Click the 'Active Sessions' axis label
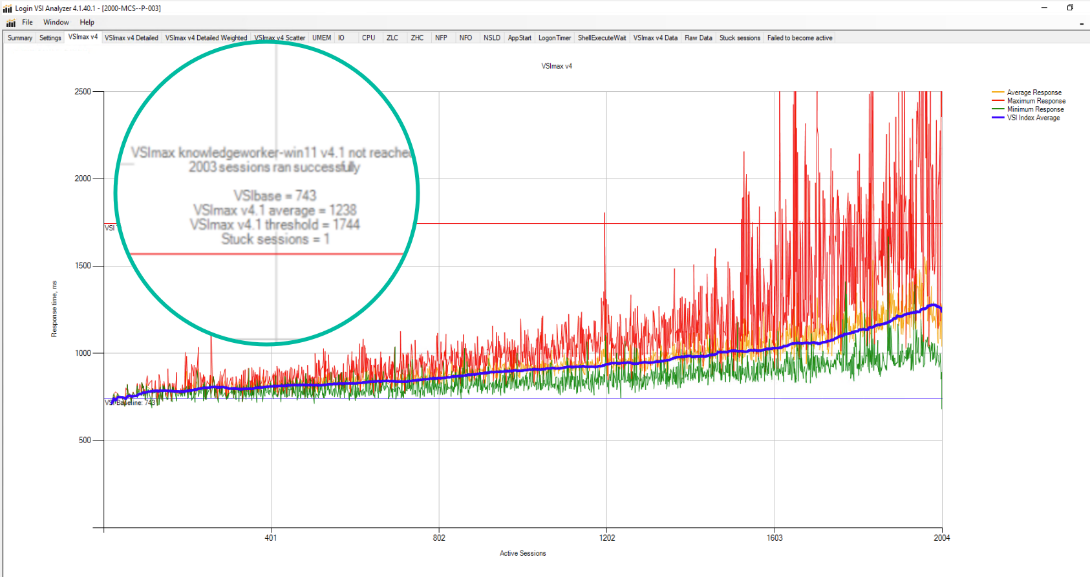The height and width of the screenshot is (577, 1090). 523,553
